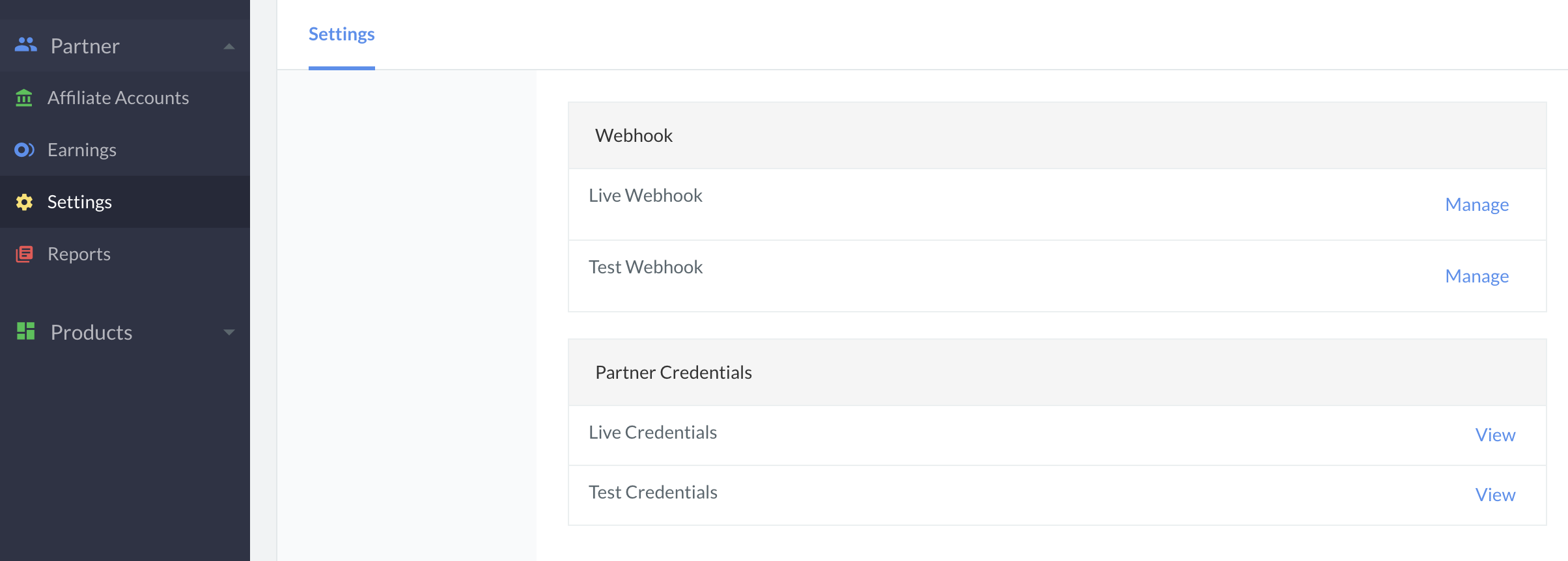Click the red Reports icon
Screen dimensions: 1568x561
[24, 254]
